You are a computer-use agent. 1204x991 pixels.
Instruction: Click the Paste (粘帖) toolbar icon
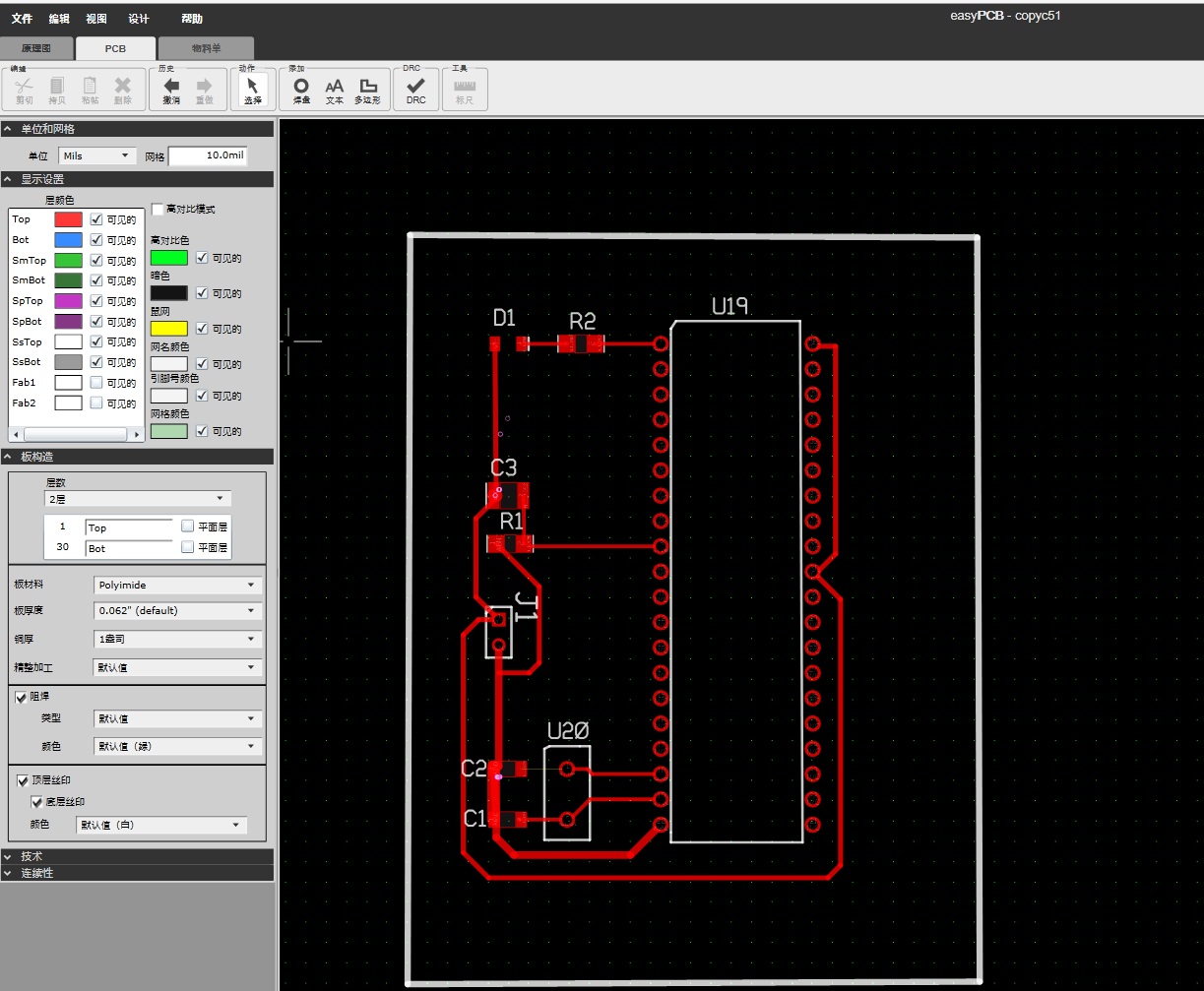pos(90,87)
